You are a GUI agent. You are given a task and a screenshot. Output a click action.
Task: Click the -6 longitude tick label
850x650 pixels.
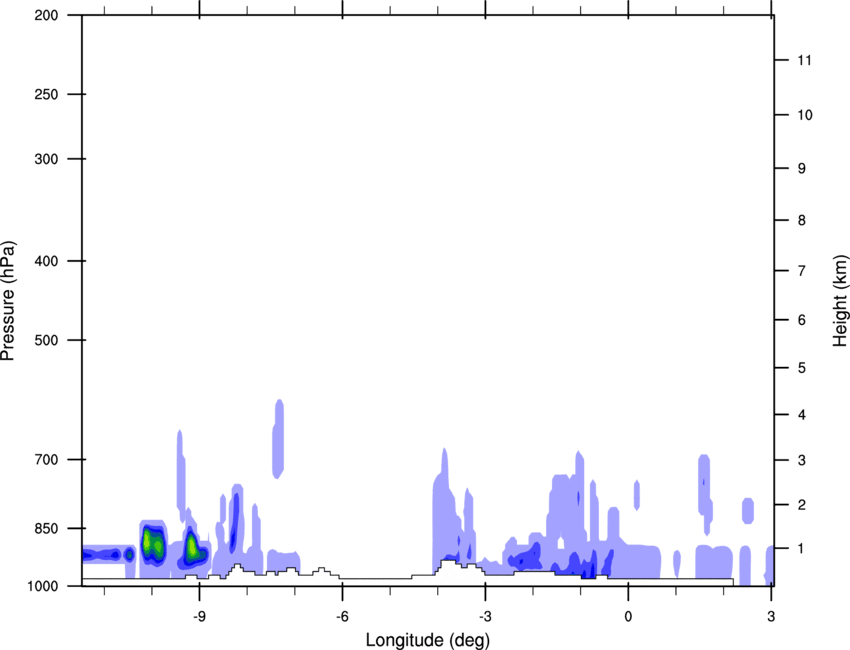pos(342,617)
